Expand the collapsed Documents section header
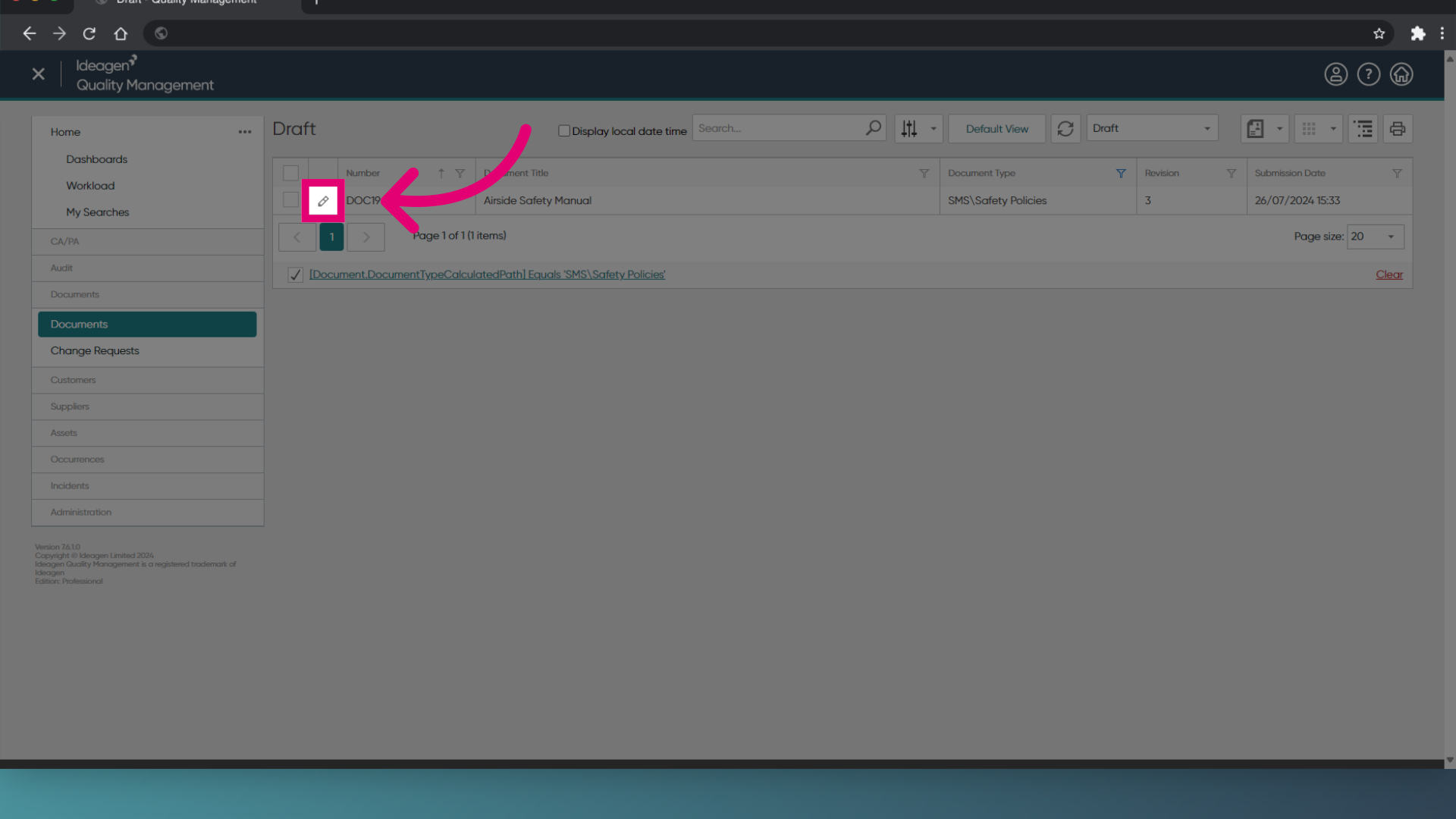The height and width of the screenshot is (819, 1456). [148, 295]
